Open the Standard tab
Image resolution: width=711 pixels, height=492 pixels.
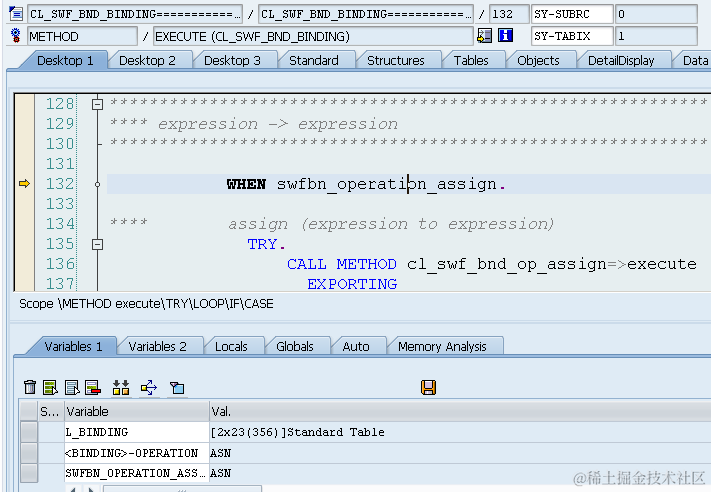pos(314,60)
